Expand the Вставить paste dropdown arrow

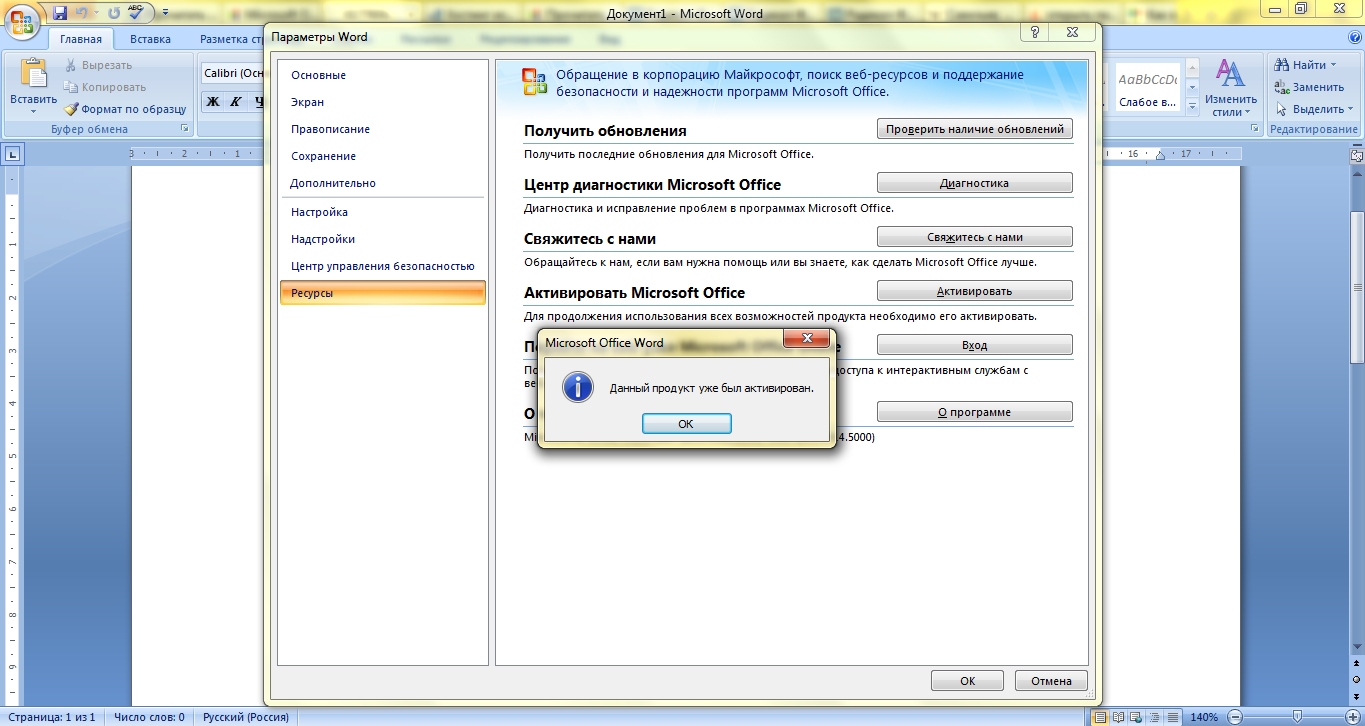pyautogui.click(x=34, y=111)
